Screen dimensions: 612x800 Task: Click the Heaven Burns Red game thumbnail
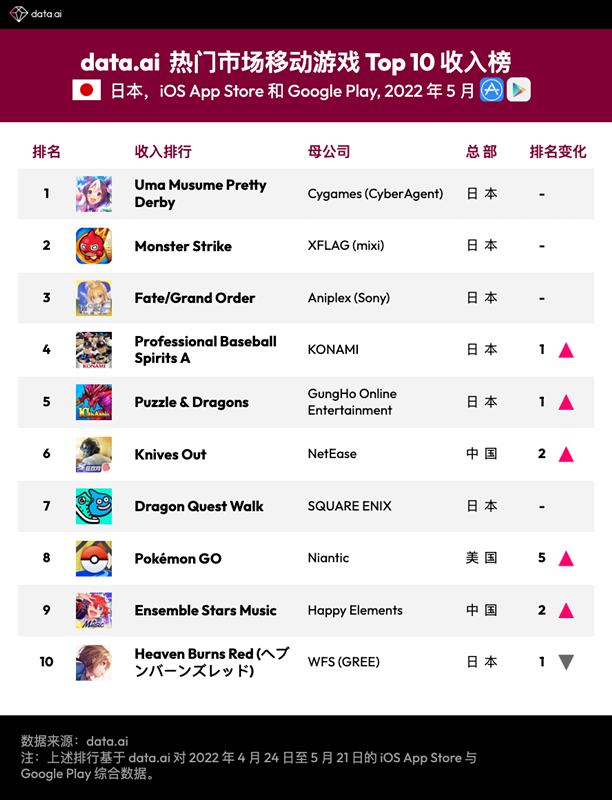click(x=94, y=662)
